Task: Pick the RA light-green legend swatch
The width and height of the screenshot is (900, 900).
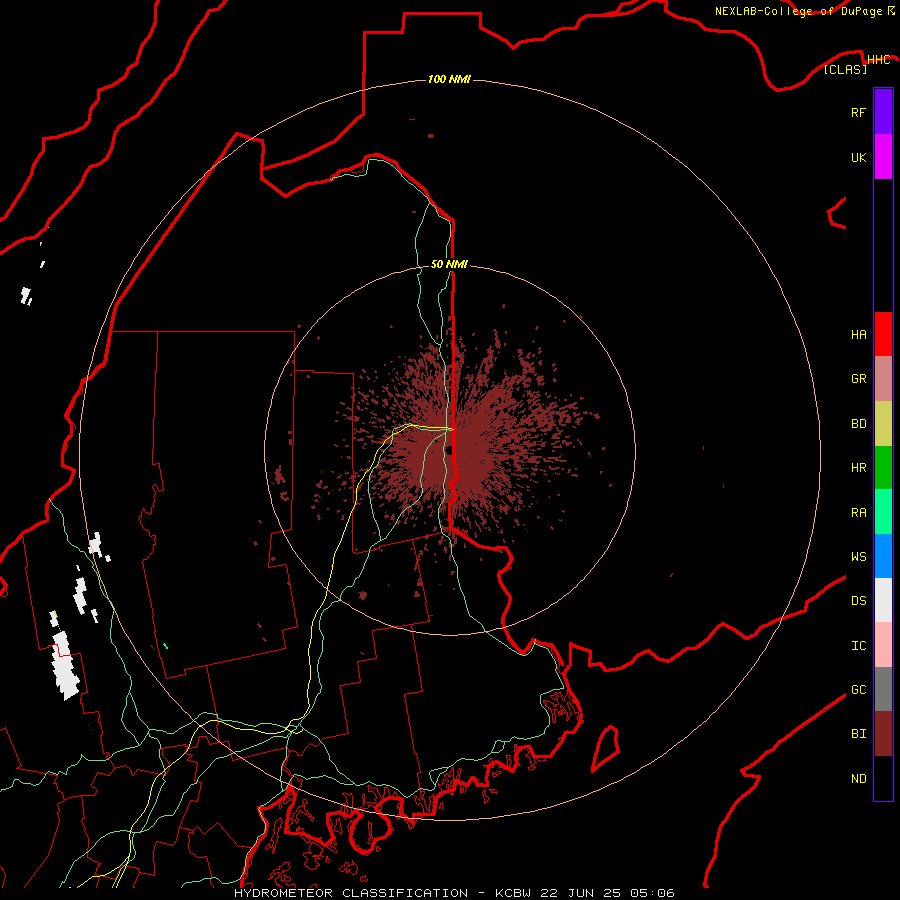Action: [883, 512]
